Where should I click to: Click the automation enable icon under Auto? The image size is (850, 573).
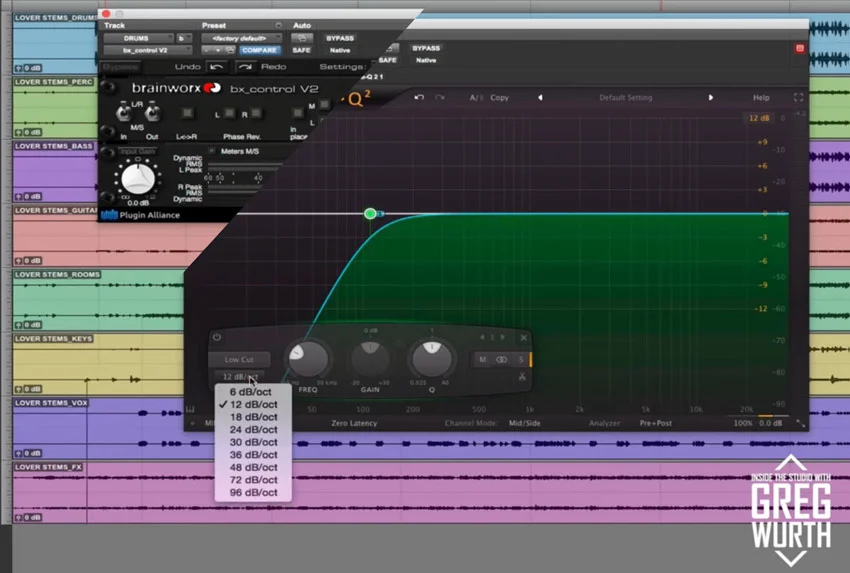point(302,38)
